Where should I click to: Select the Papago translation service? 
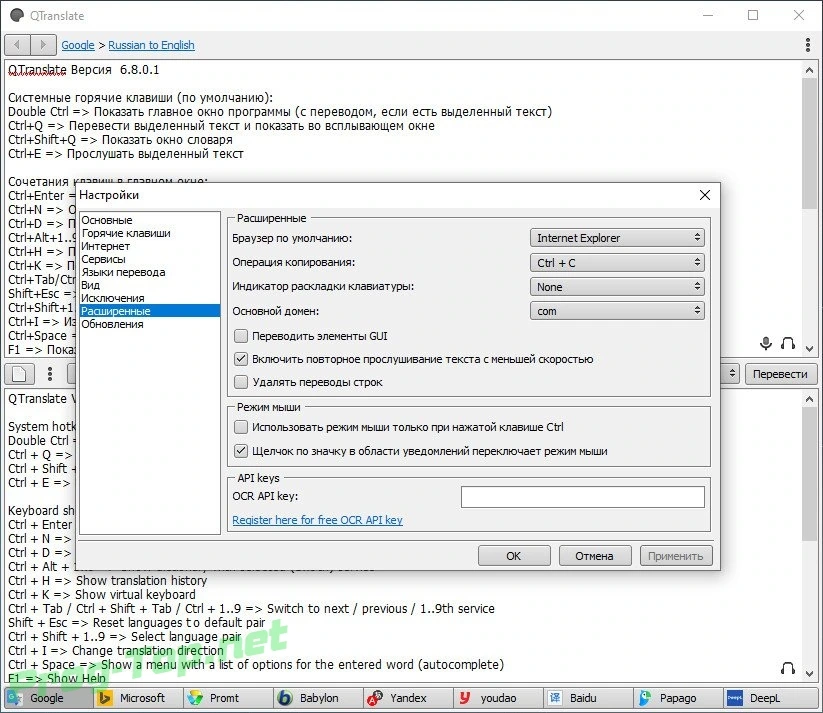tap(678, 698)
